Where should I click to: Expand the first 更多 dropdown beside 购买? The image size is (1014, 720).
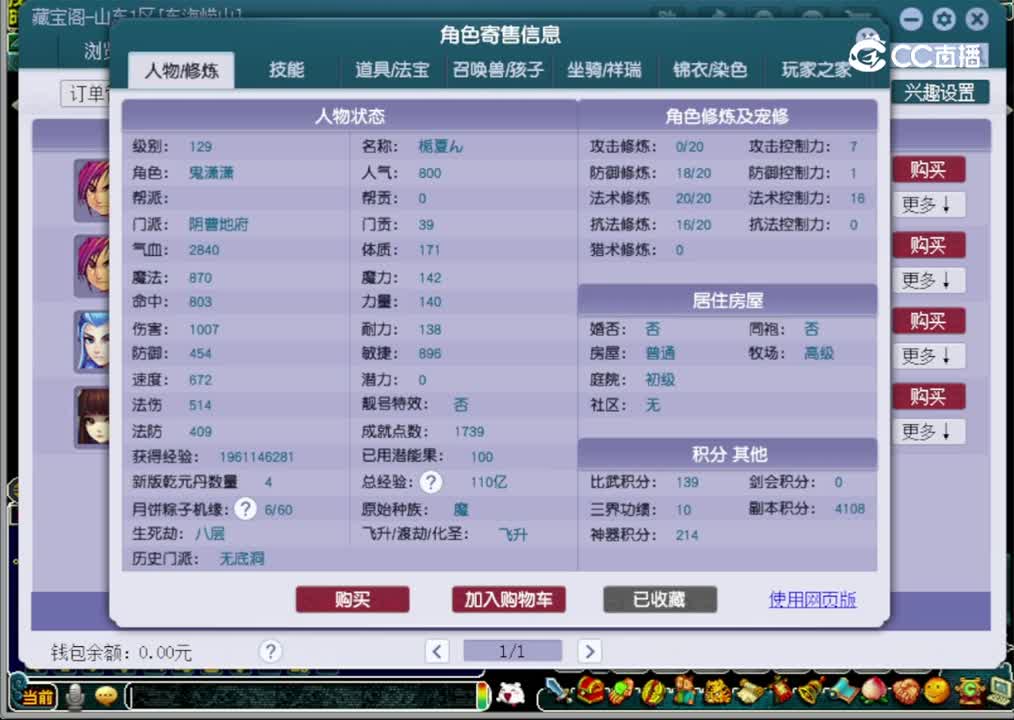pos(927,204)
